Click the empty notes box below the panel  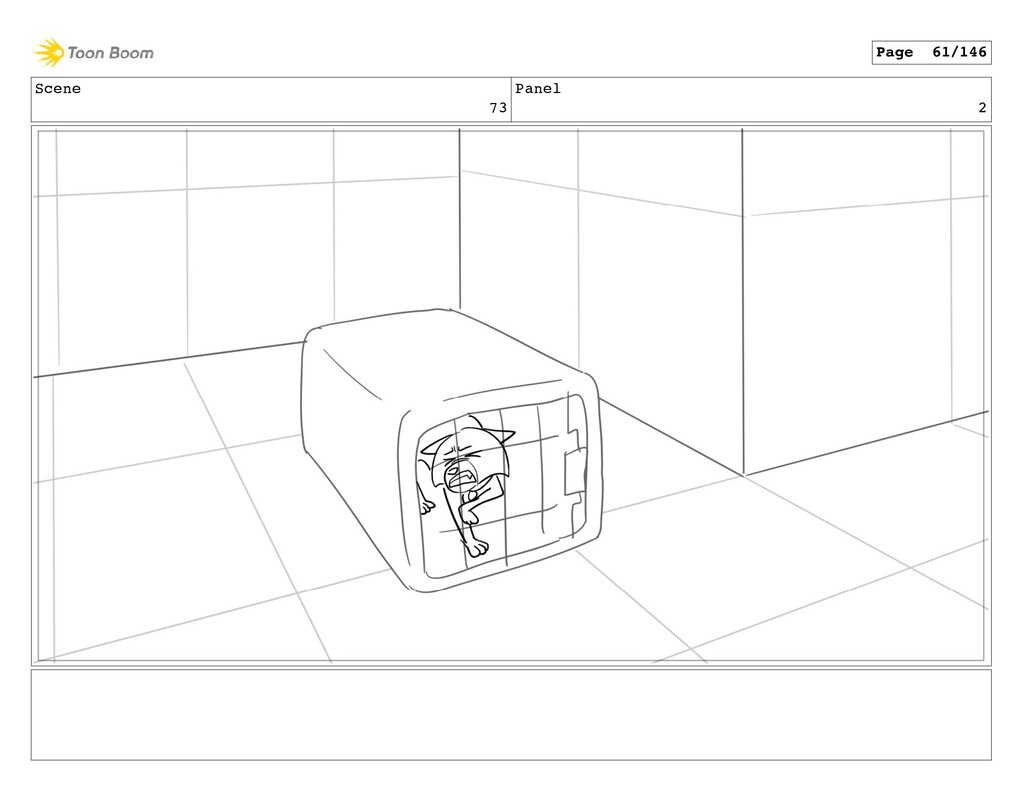click(x=511, y=715)
